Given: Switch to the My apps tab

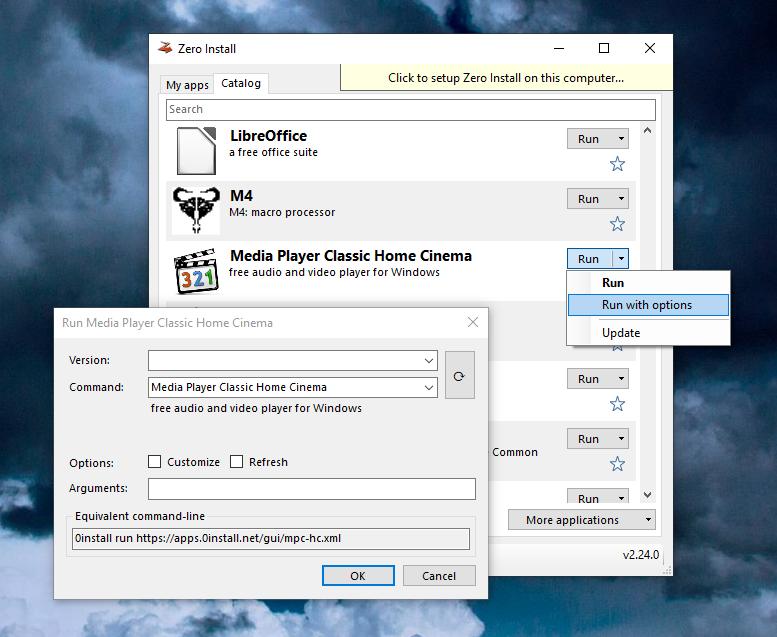Looking at the screenshot, I should (x=187, y=85).
